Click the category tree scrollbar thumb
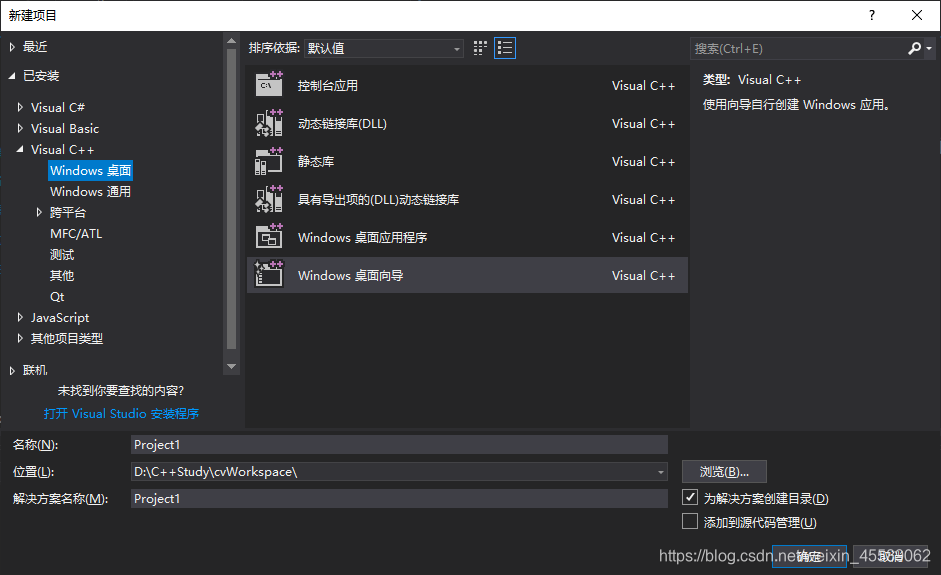The image size is (941, 575). (x=231, y=198)
